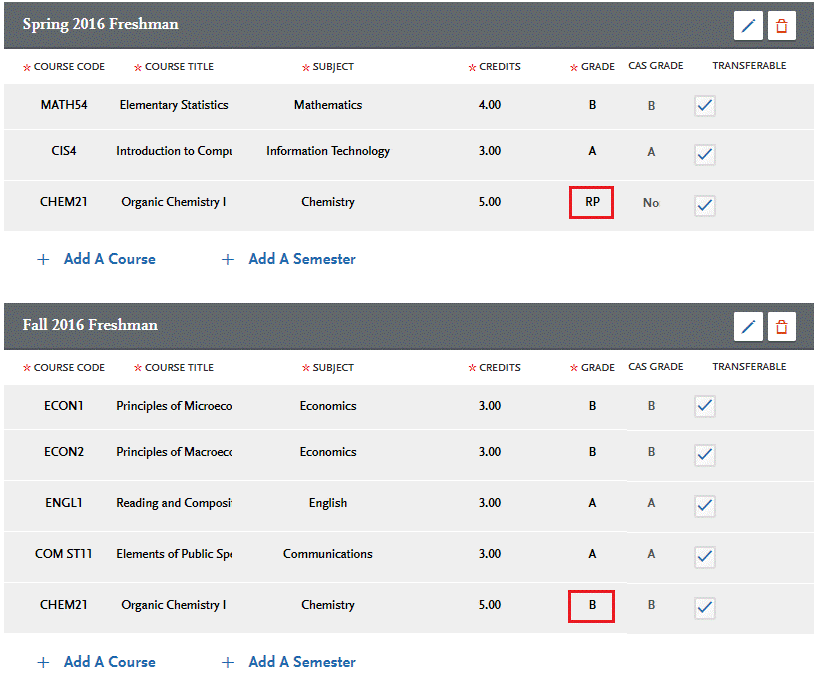This screenshot has height=682, width=822.
Task: Toggle transferable checkbox for COM ST11 course
Action: tap(705, 556)
